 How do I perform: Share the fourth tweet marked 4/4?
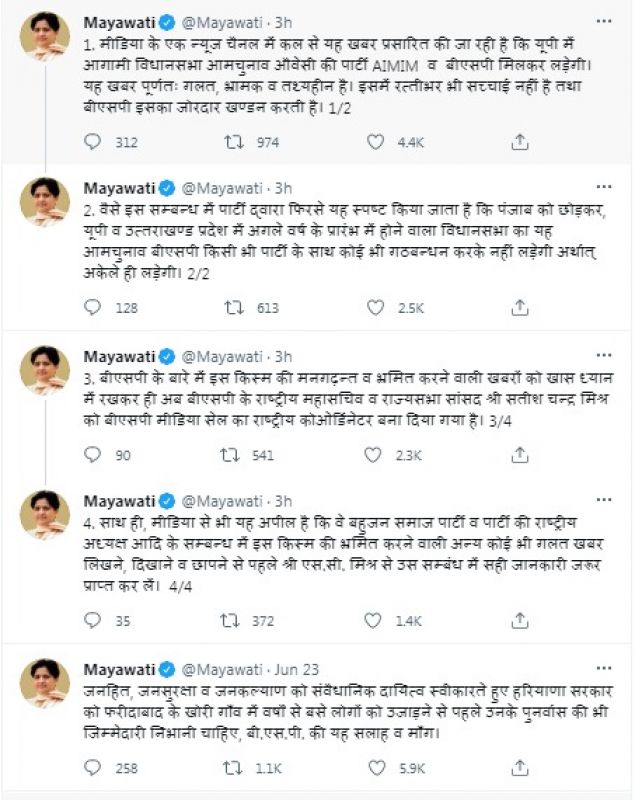pos(518,621)
